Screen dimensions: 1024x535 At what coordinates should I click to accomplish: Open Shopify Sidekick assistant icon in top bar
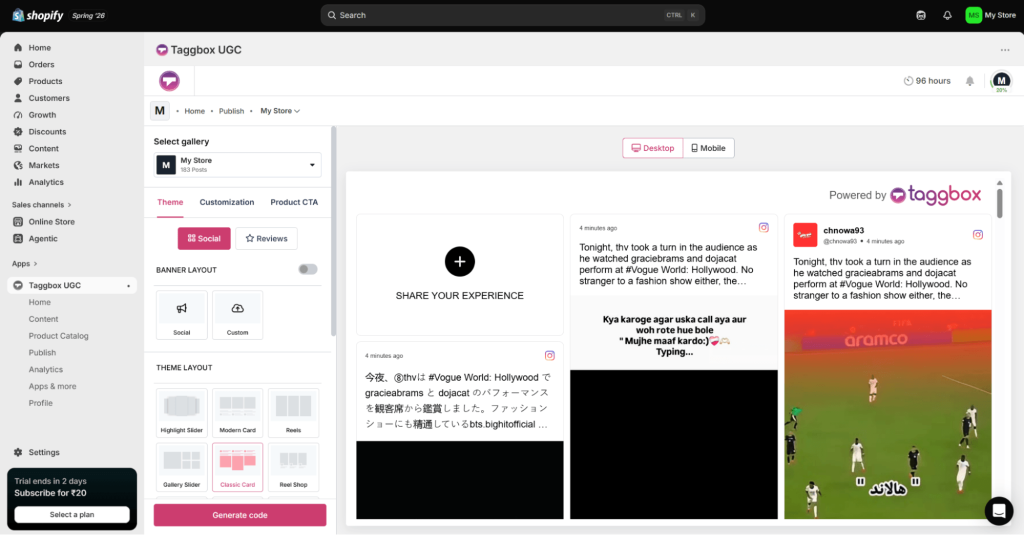(921, 15)
